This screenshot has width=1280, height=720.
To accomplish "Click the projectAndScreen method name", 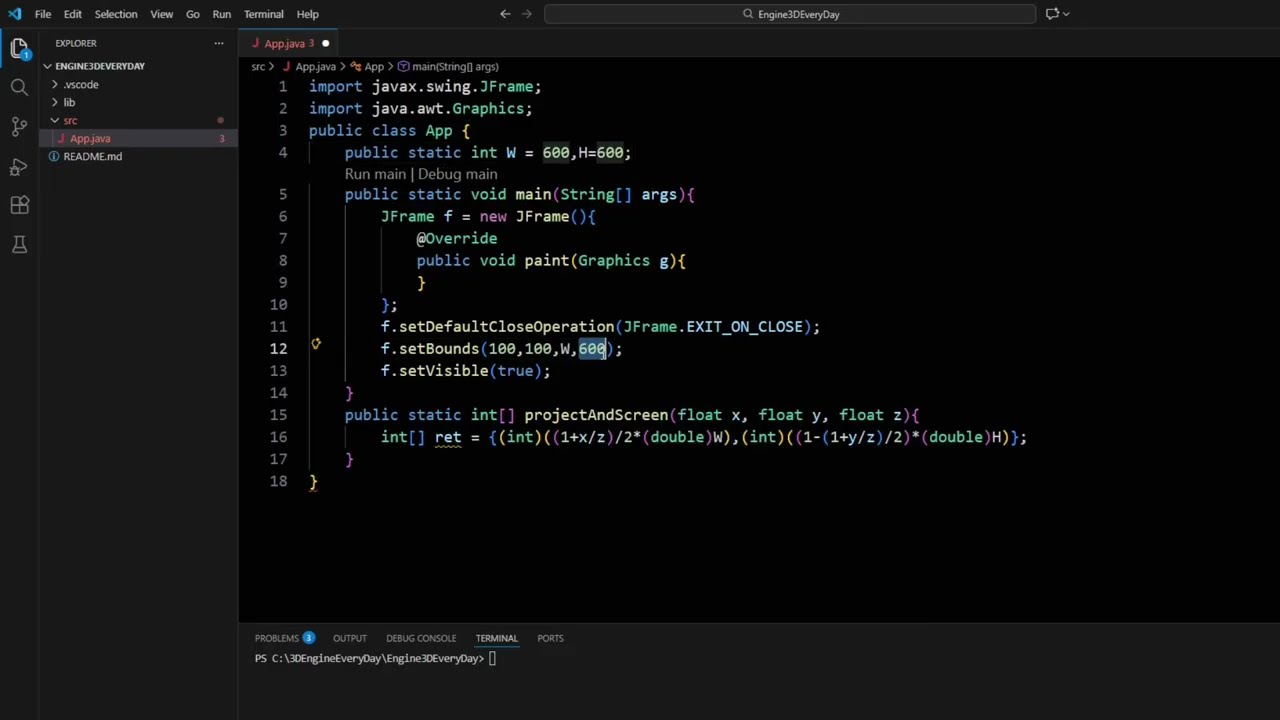I will [596, 415].
